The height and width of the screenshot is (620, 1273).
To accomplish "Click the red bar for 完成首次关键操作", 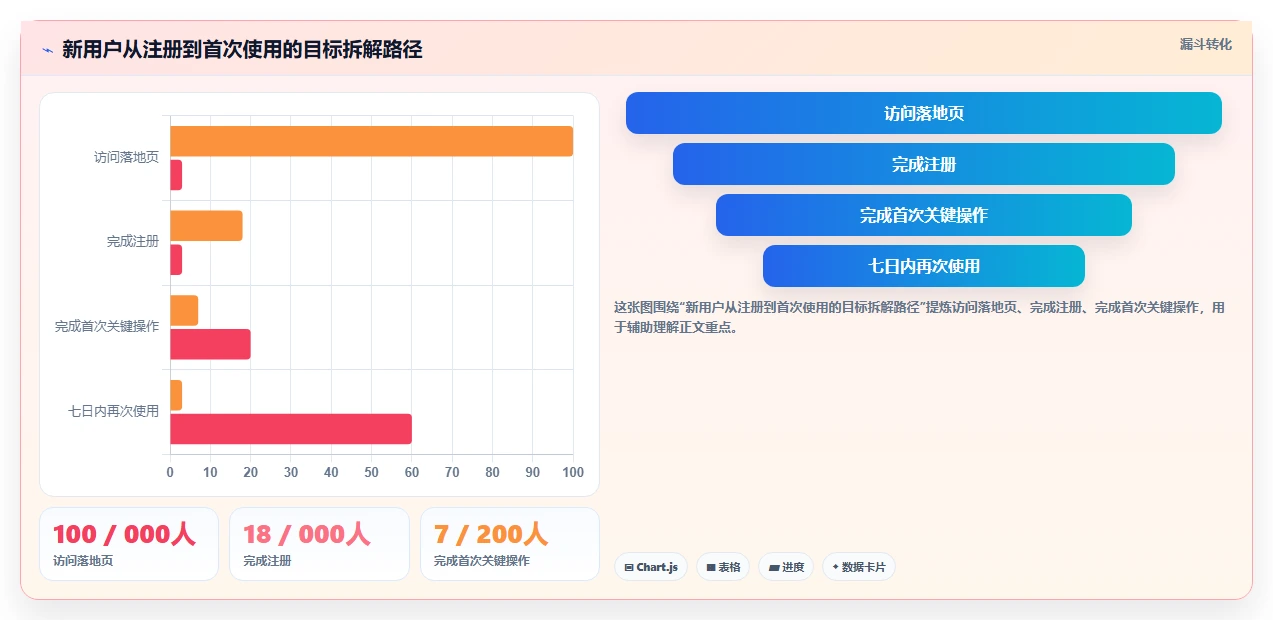I will (210, 344).
